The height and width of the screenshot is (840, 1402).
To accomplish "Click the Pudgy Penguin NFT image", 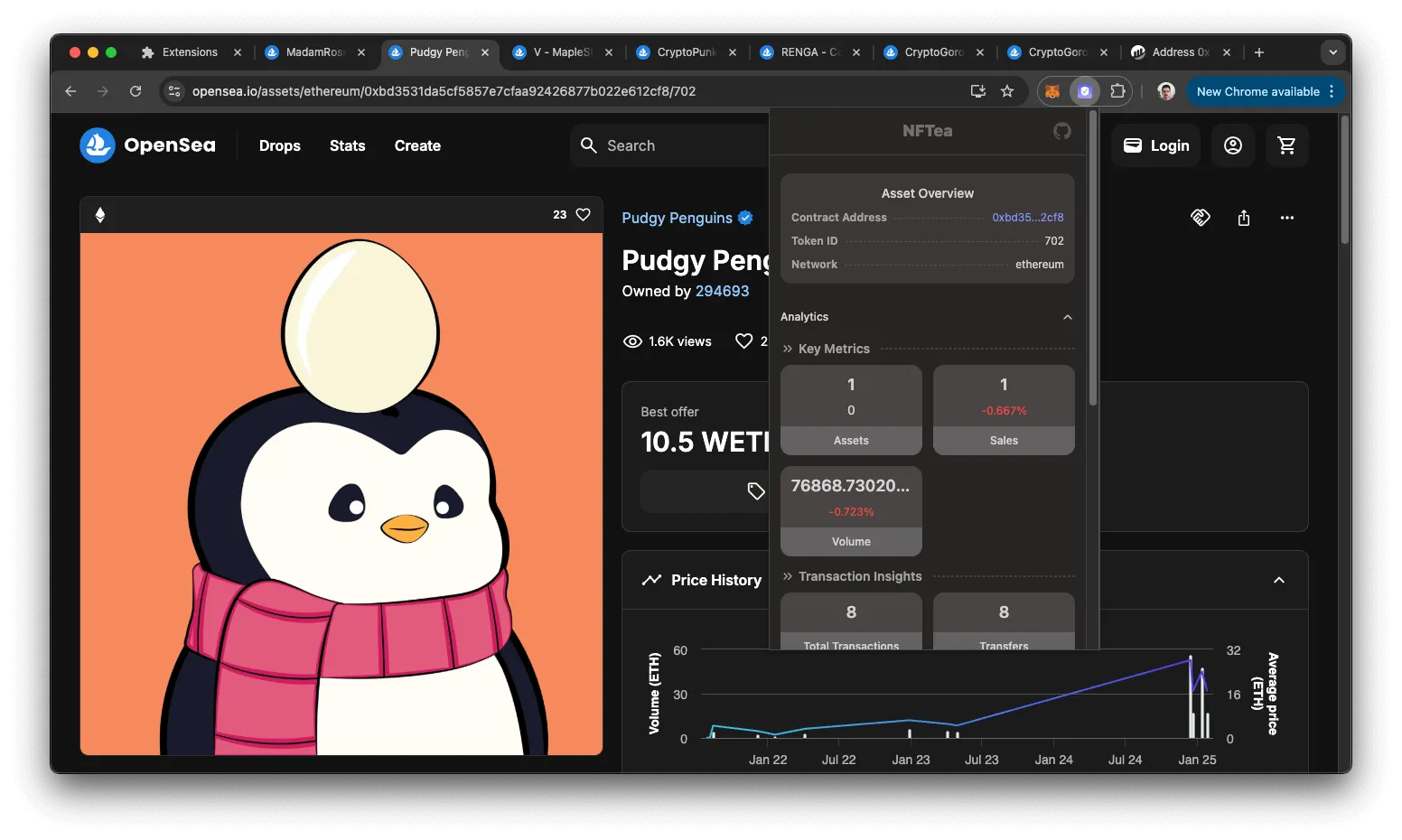I will tap(341, 494).
